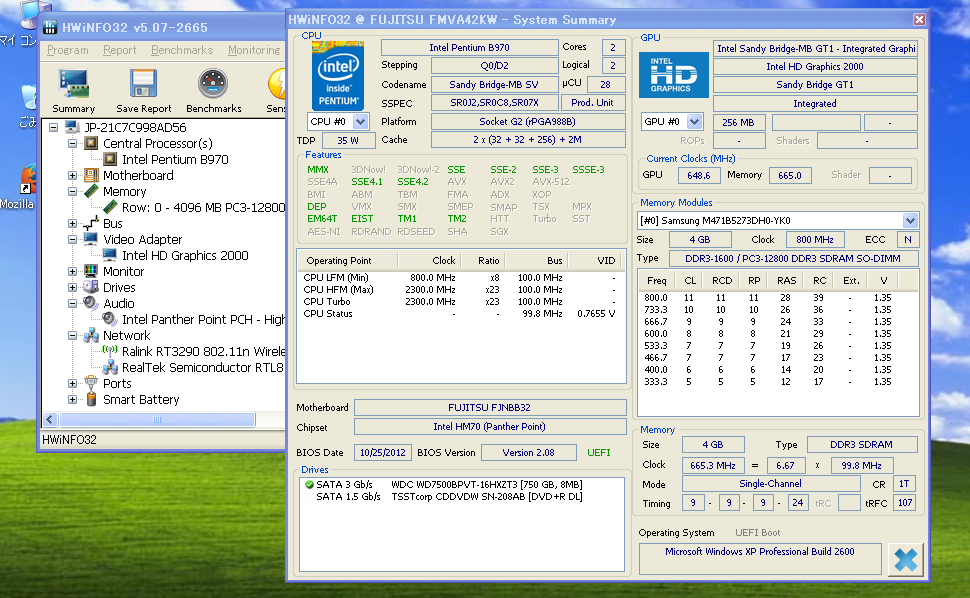The image size is (970, 598).
Task: Select Intel HD Graphics 2000 tree item
Action: (185, 256)
